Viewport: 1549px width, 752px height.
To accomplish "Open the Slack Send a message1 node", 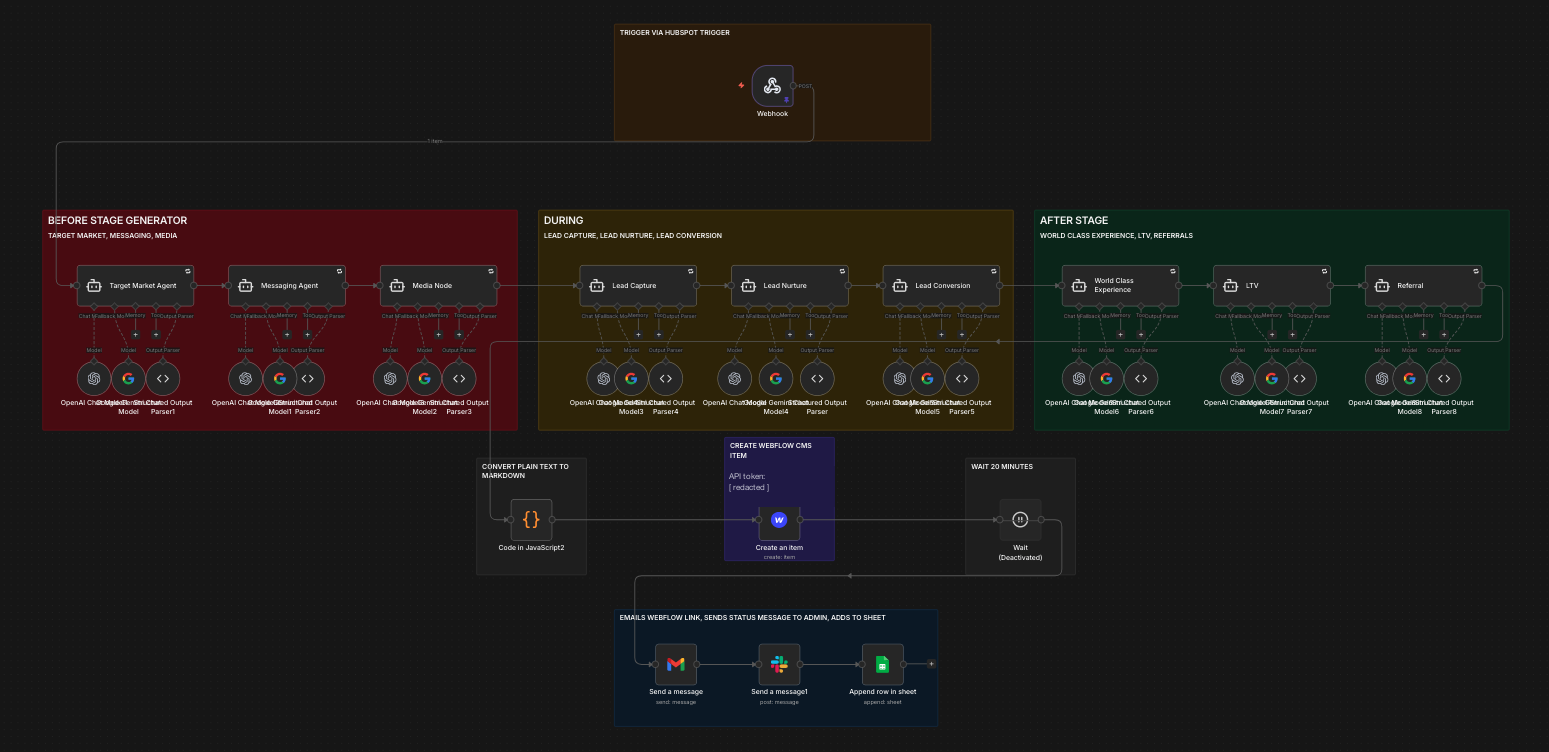I will [x=779, y=664].
